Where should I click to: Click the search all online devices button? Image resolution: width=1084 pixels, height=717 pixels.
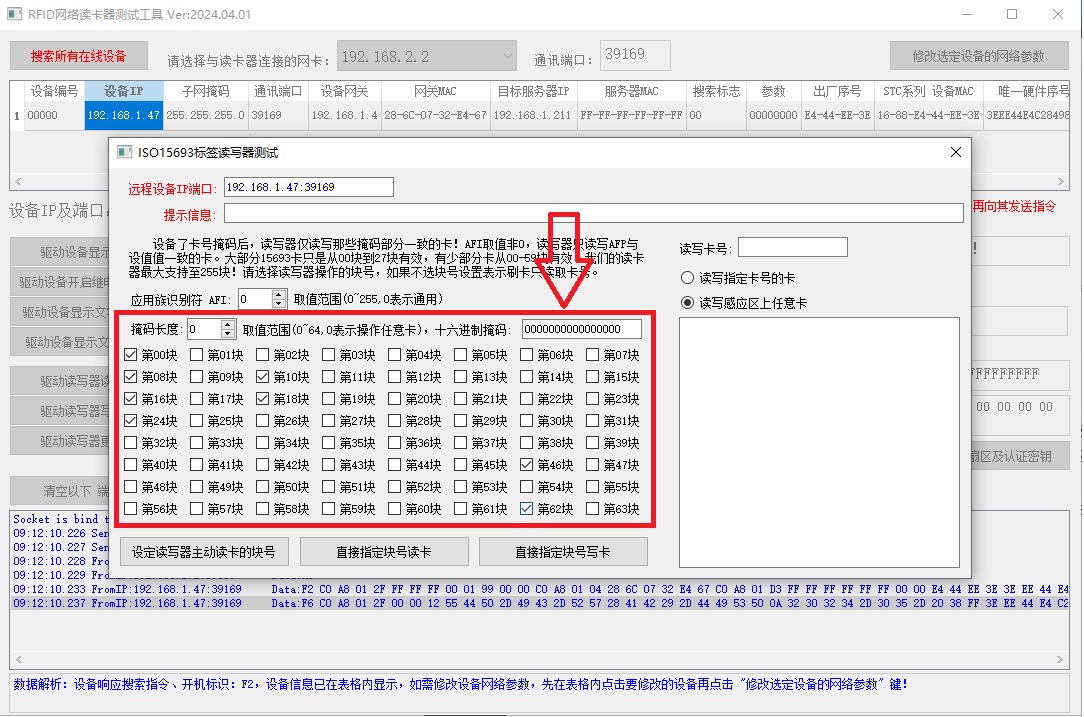tap(79, 56)
